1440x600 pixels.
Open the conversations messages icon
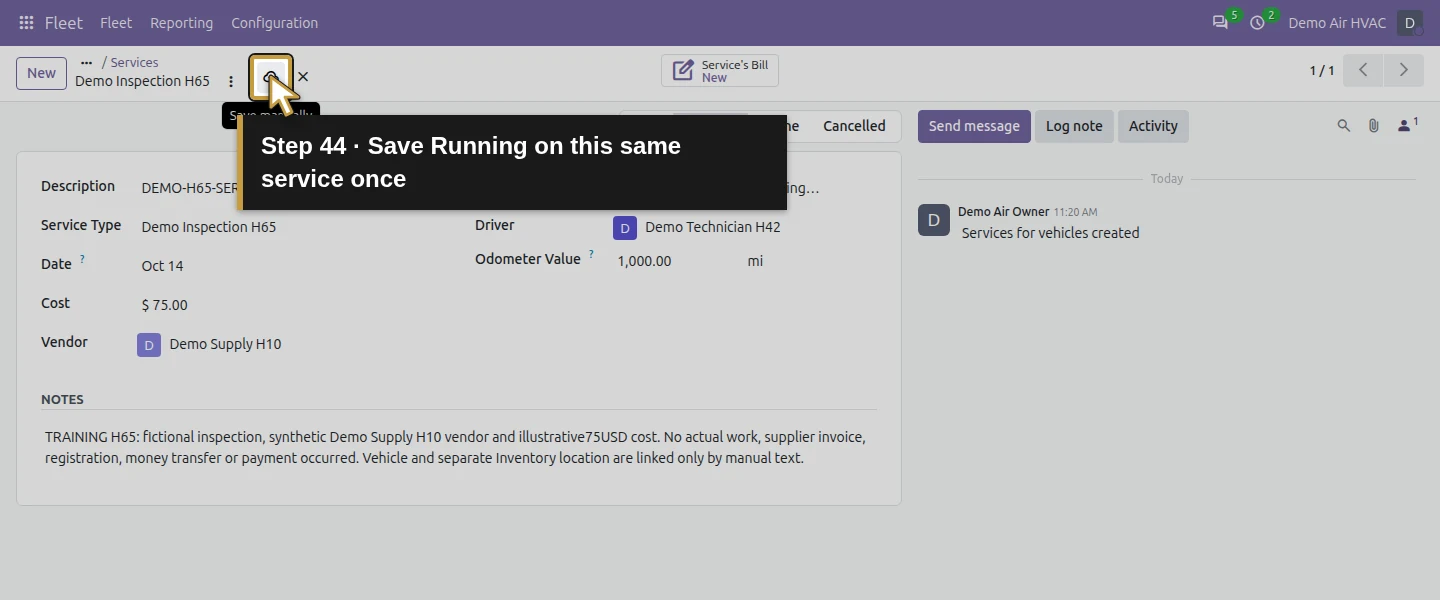tap(1220, 23)
